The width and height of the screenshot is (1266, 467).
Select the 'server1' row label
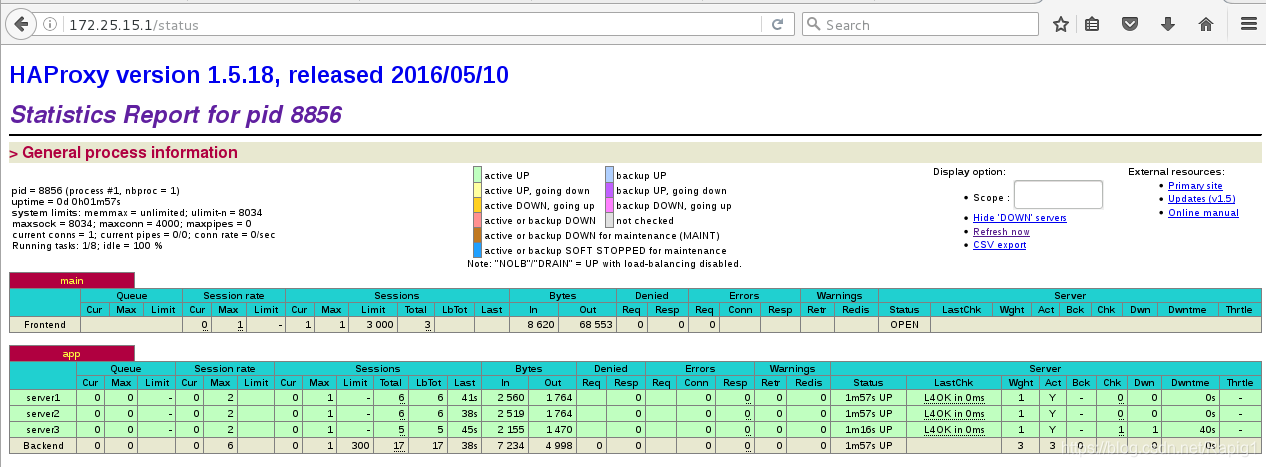tap(43, 398)
